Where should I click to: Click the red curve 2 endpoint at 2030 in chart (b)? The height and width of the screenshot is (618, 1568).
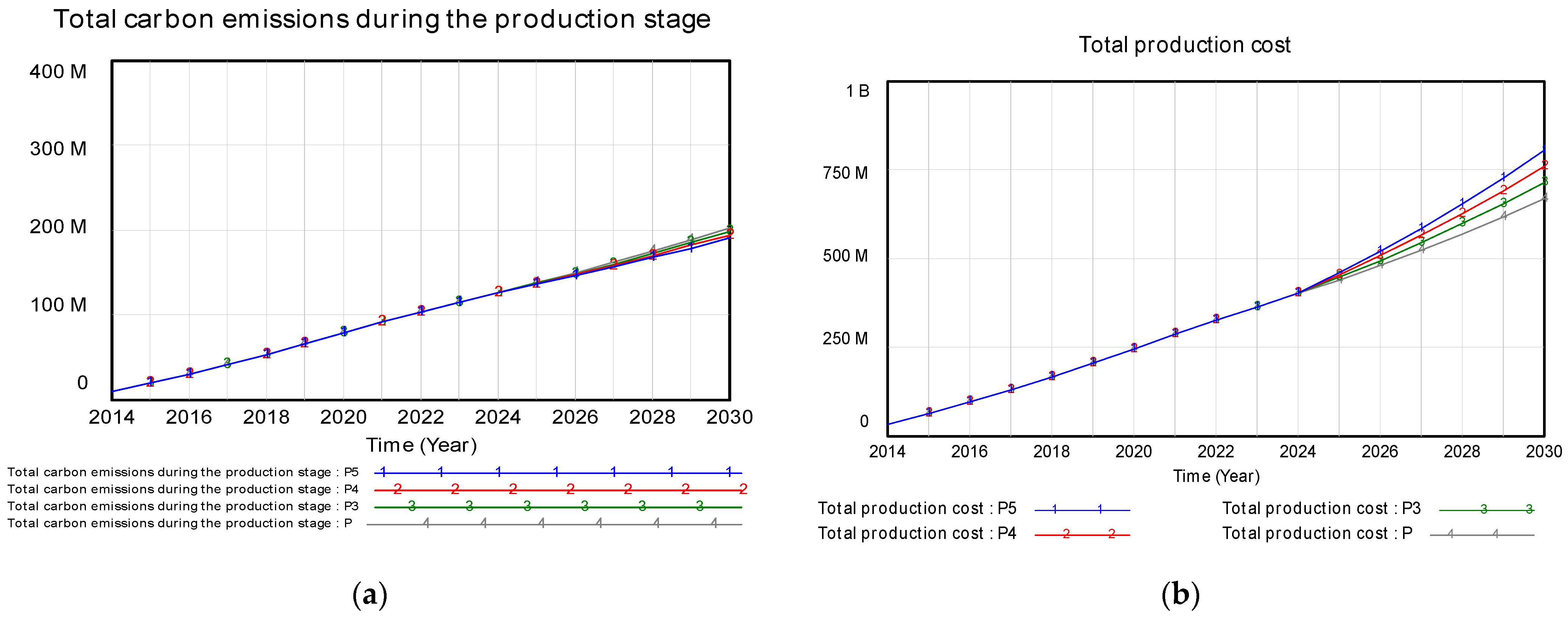click(x=1544, y=165)
